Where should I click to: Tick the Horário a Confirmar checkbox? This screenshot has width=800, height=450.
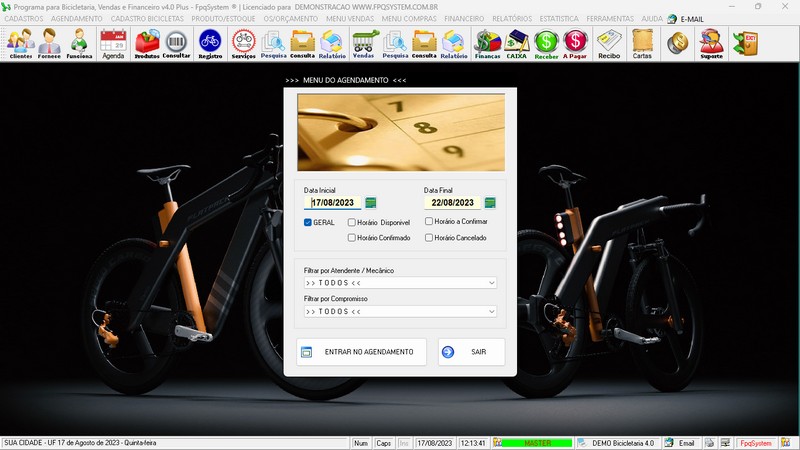click(429, 222)
